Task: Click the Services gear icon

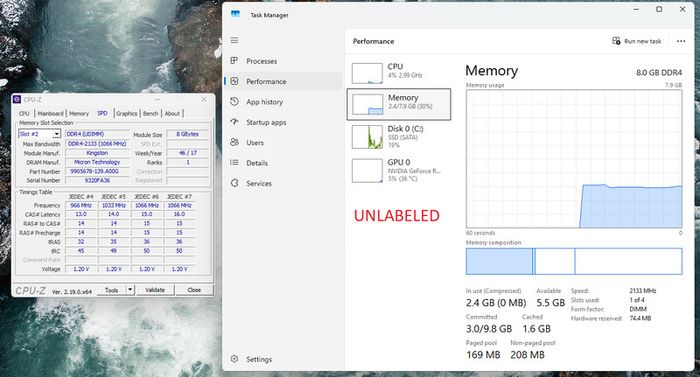Action: click(234, 183)
